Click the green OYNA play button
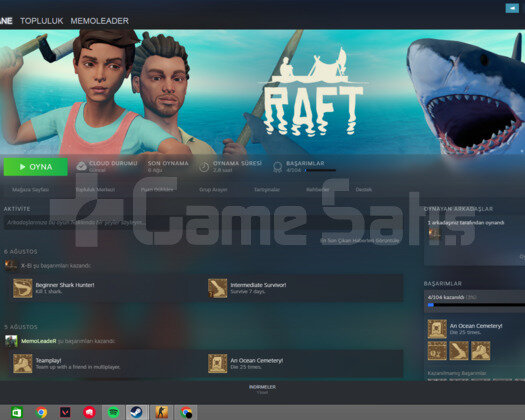The height and width of the screenshot is (420, 525). 35,167
